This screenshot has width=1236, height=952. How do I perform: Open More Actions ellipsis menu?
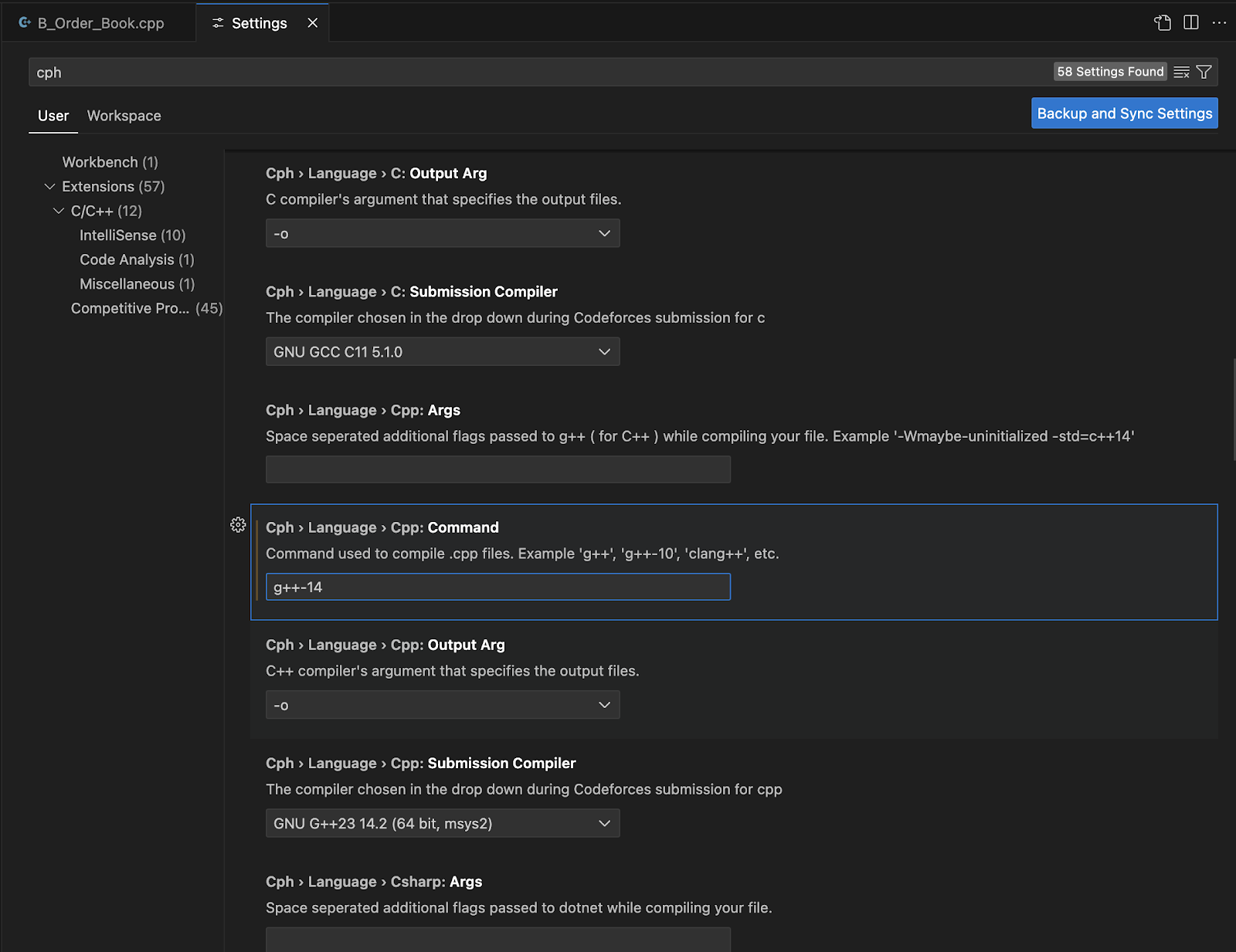click(x=1219, y=22)
